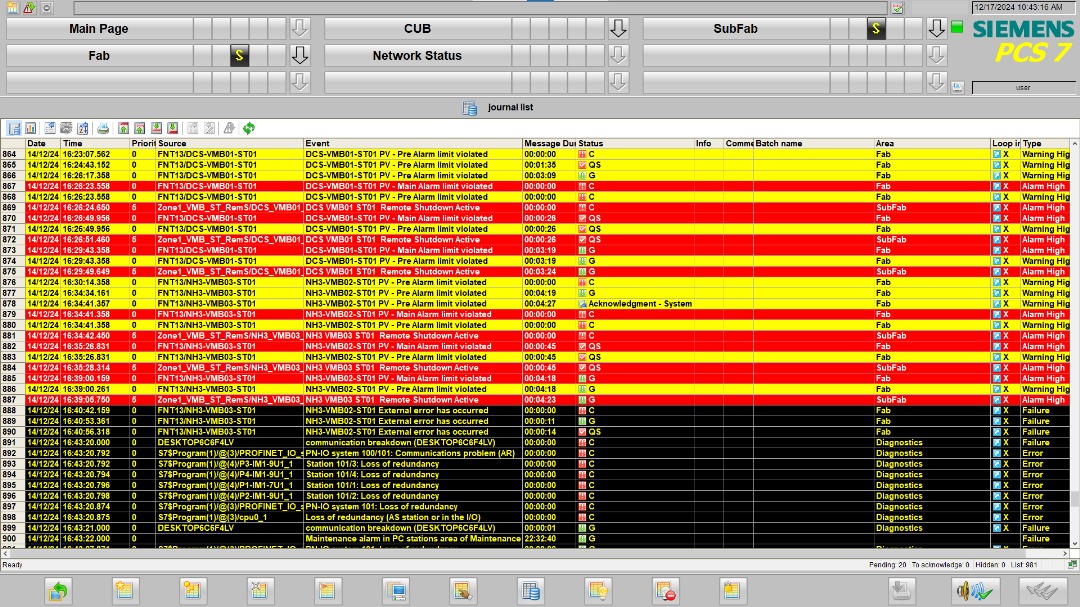The image size is (1080, 607).
Task: Open the SubFab area overview
Action: [x=736, y=29]
